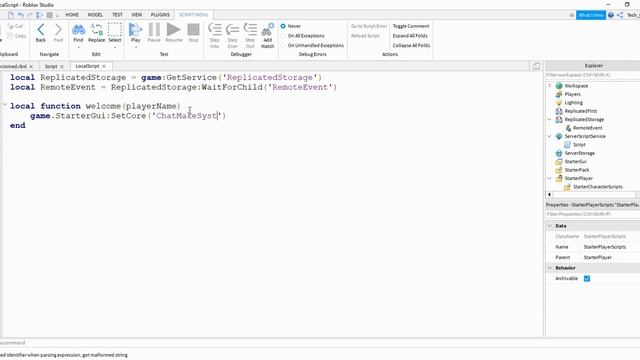Open the What's New button
Viewport: 640px width, 360px height.
tap(591, 15)
